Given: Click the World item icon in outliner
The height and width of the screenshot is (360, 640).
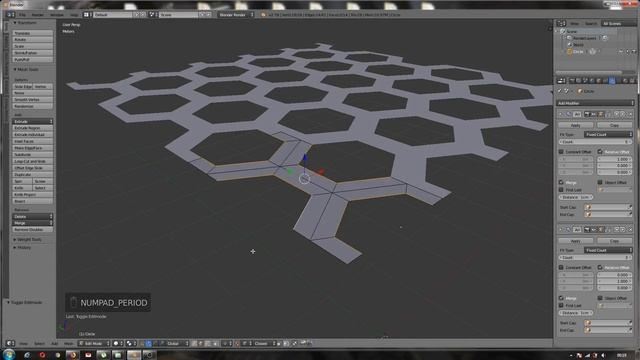Looking at the screenshot, I should tap(570, 45).
